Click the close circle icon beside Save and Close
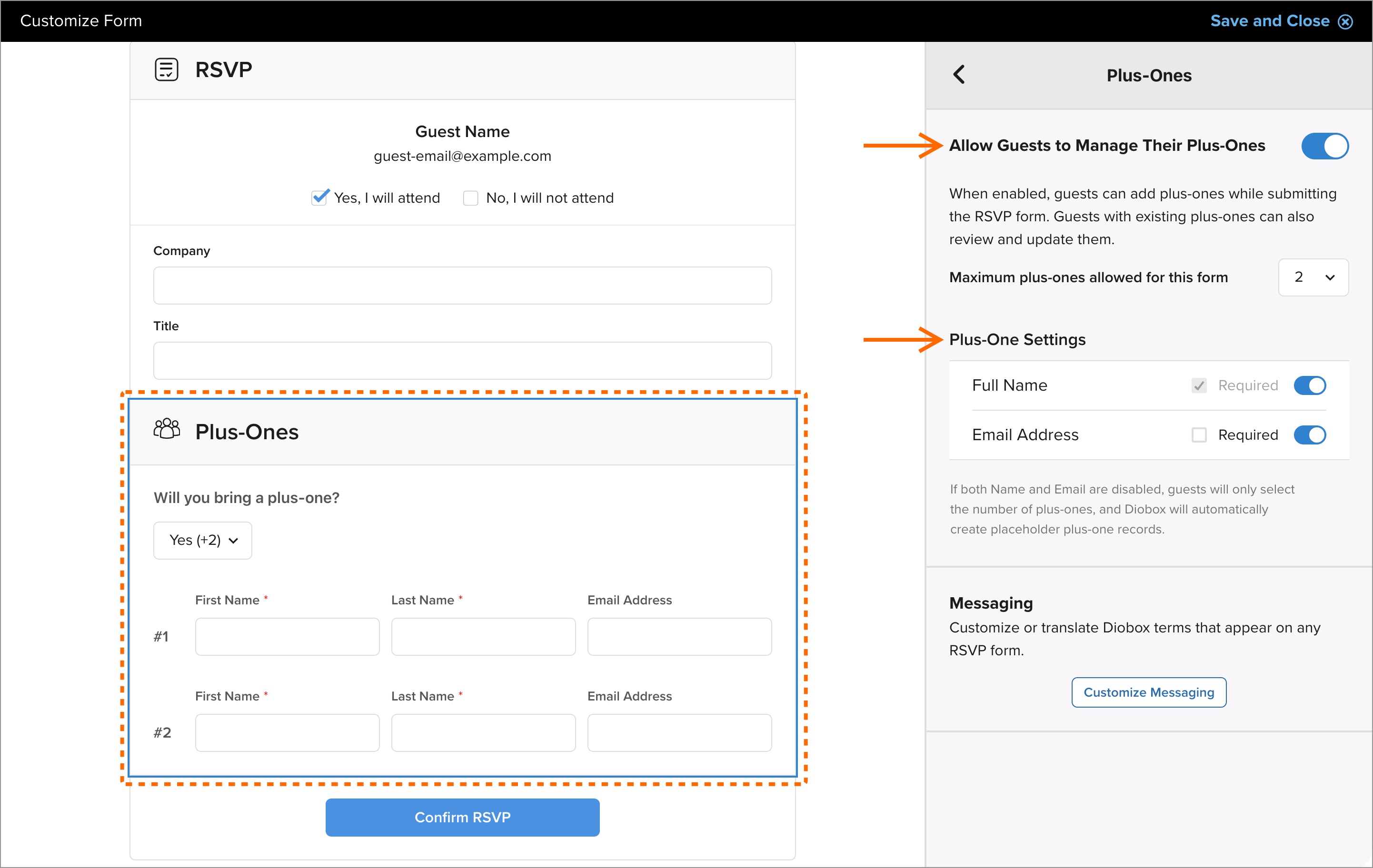Viewport: 1373px width, 868px height. 1346,22
